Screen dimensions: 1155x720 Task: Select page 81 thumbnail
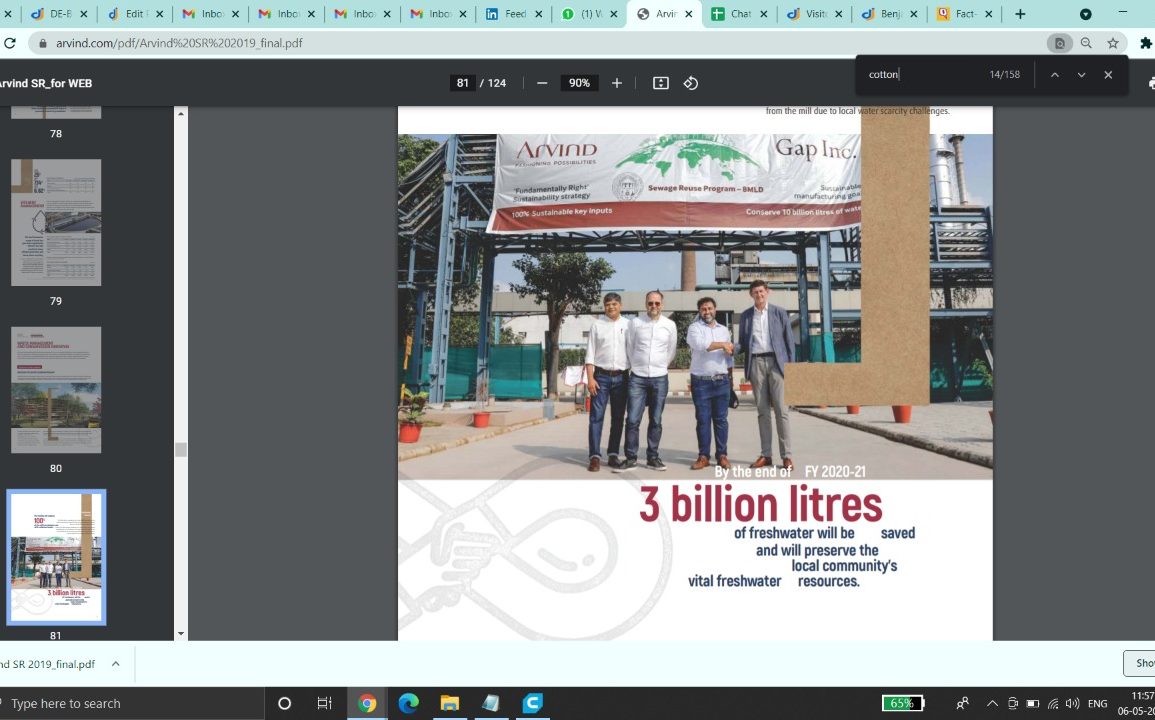point(56,557)
